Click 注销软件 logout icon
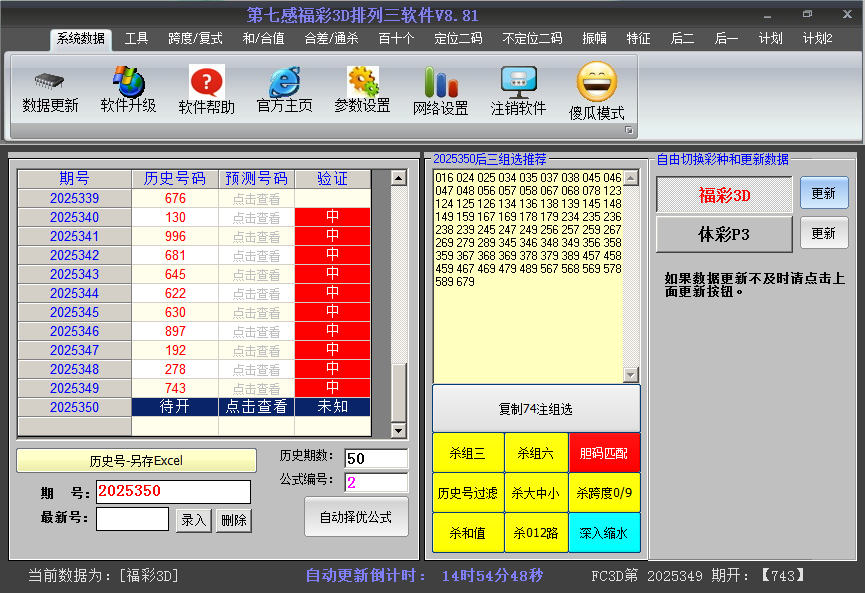This screenshot has height=593, width=865. tap(519, 90)
